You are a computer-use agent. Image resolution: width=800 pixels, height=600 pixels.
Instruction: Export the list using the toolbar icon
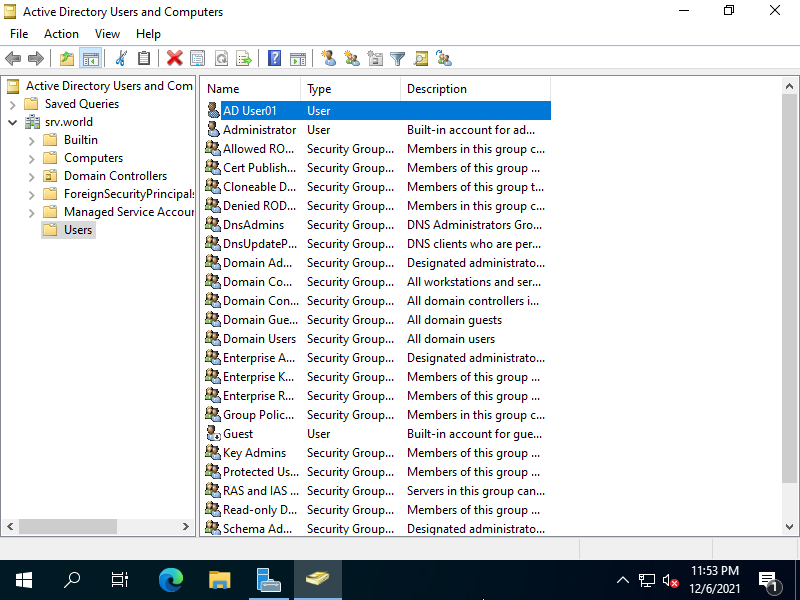point(244,58)
